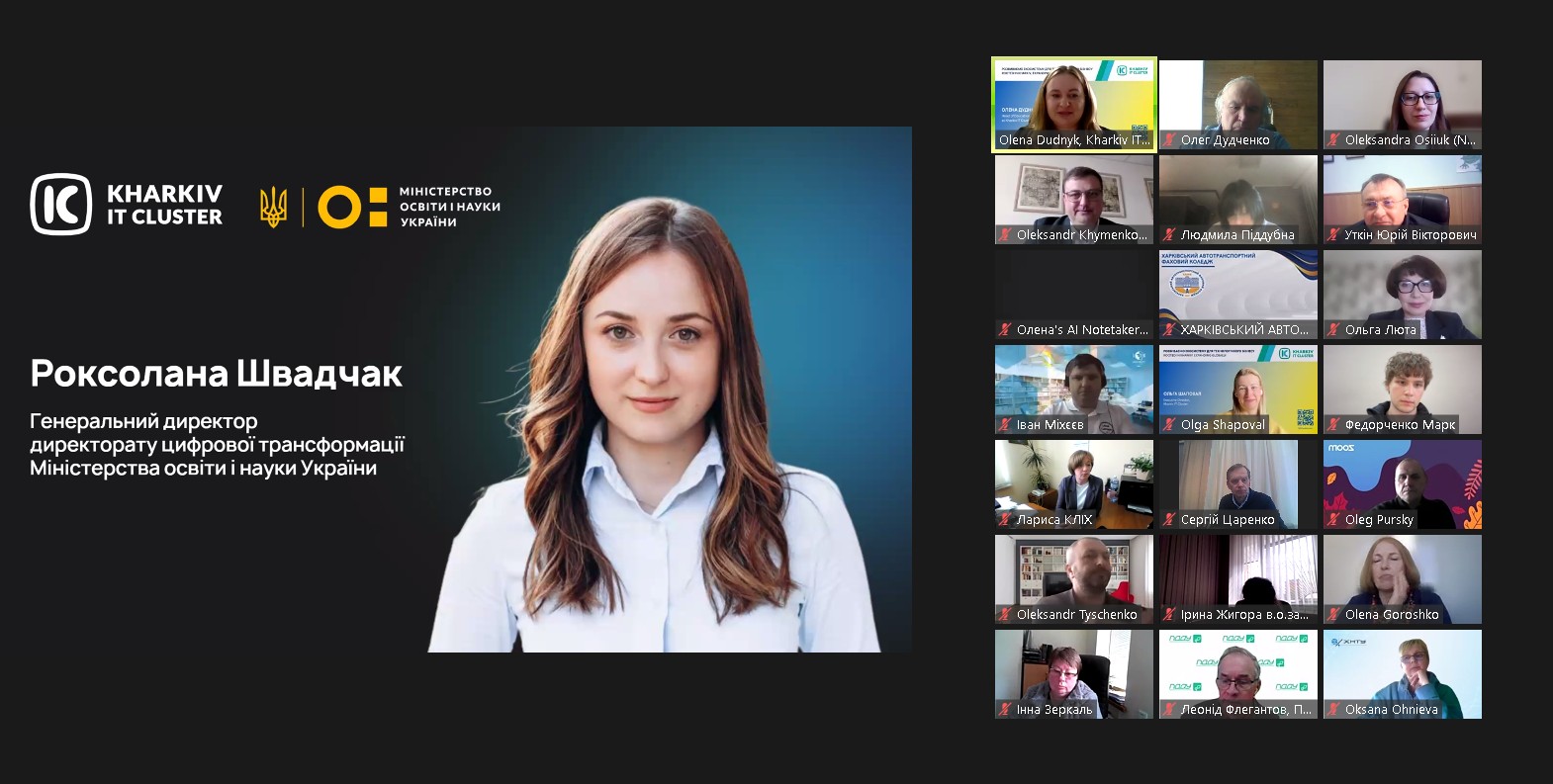1553x784 pixels.
Task: Click the Ukrainian trident emblem icon
Action: point(273,207)
